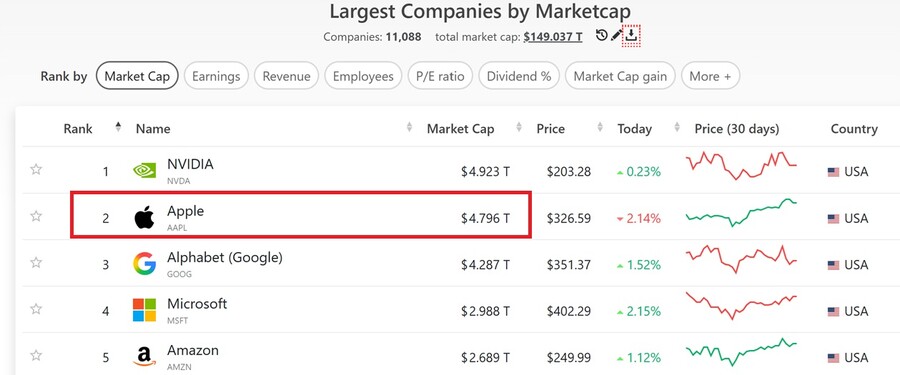The image size is (900, 375).
Task: Sort using the Today column arrows
Action: point(677,127)
